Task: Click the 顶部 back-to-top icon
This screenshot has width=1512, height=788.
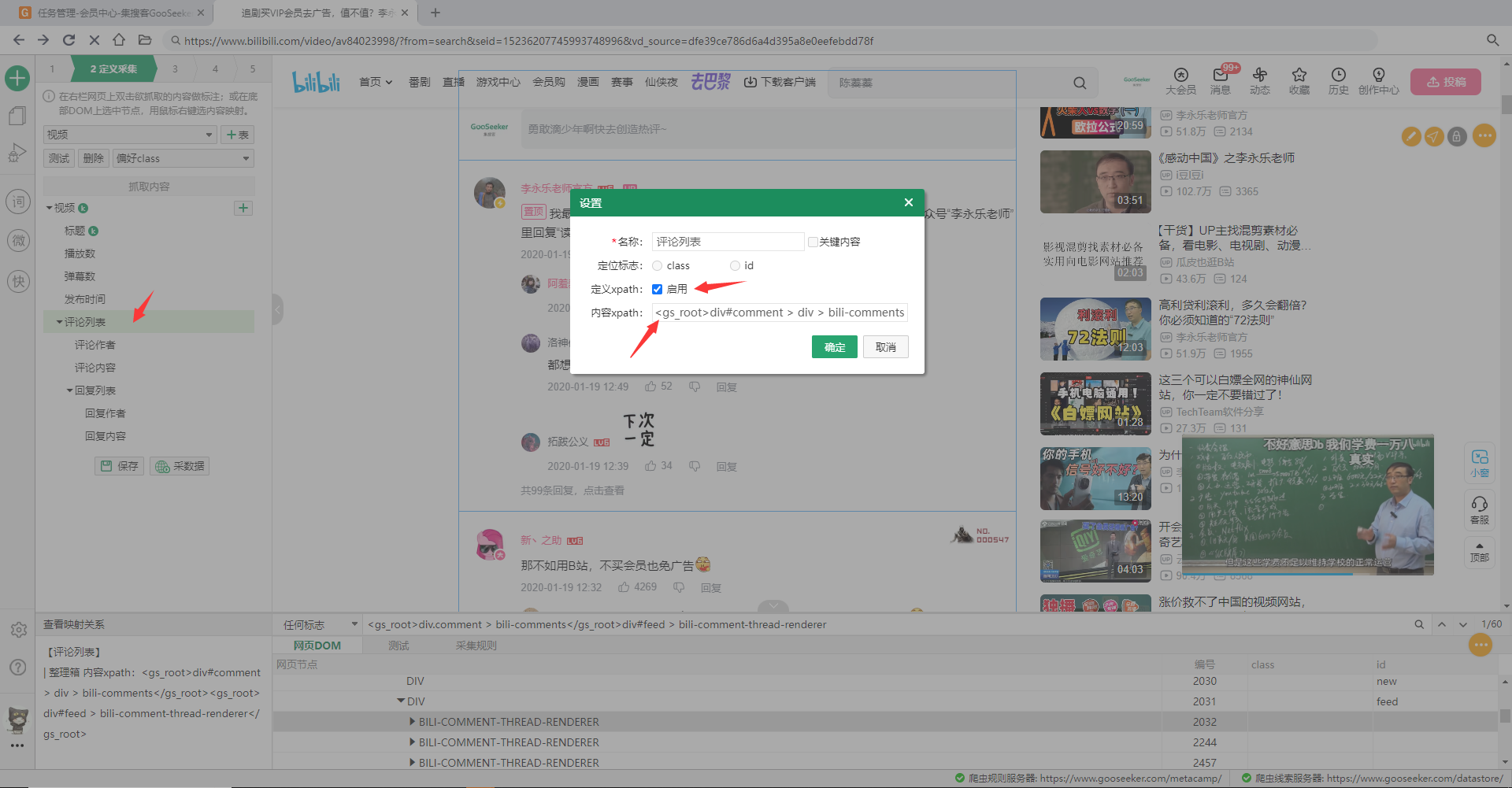Action: 1480,551
